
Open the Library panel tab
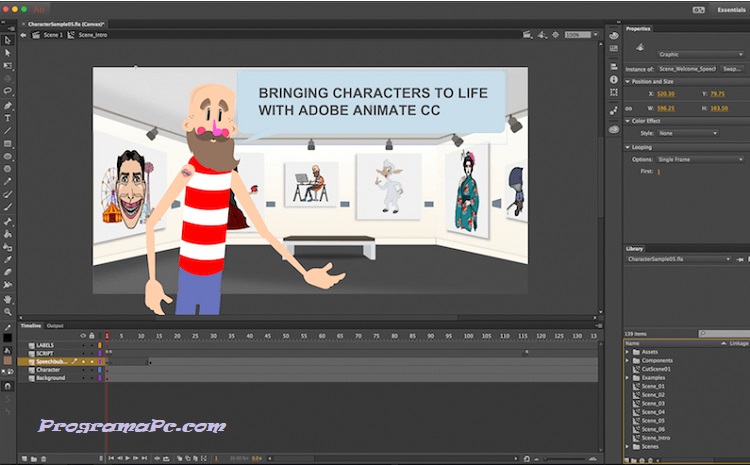click(636, 248)
